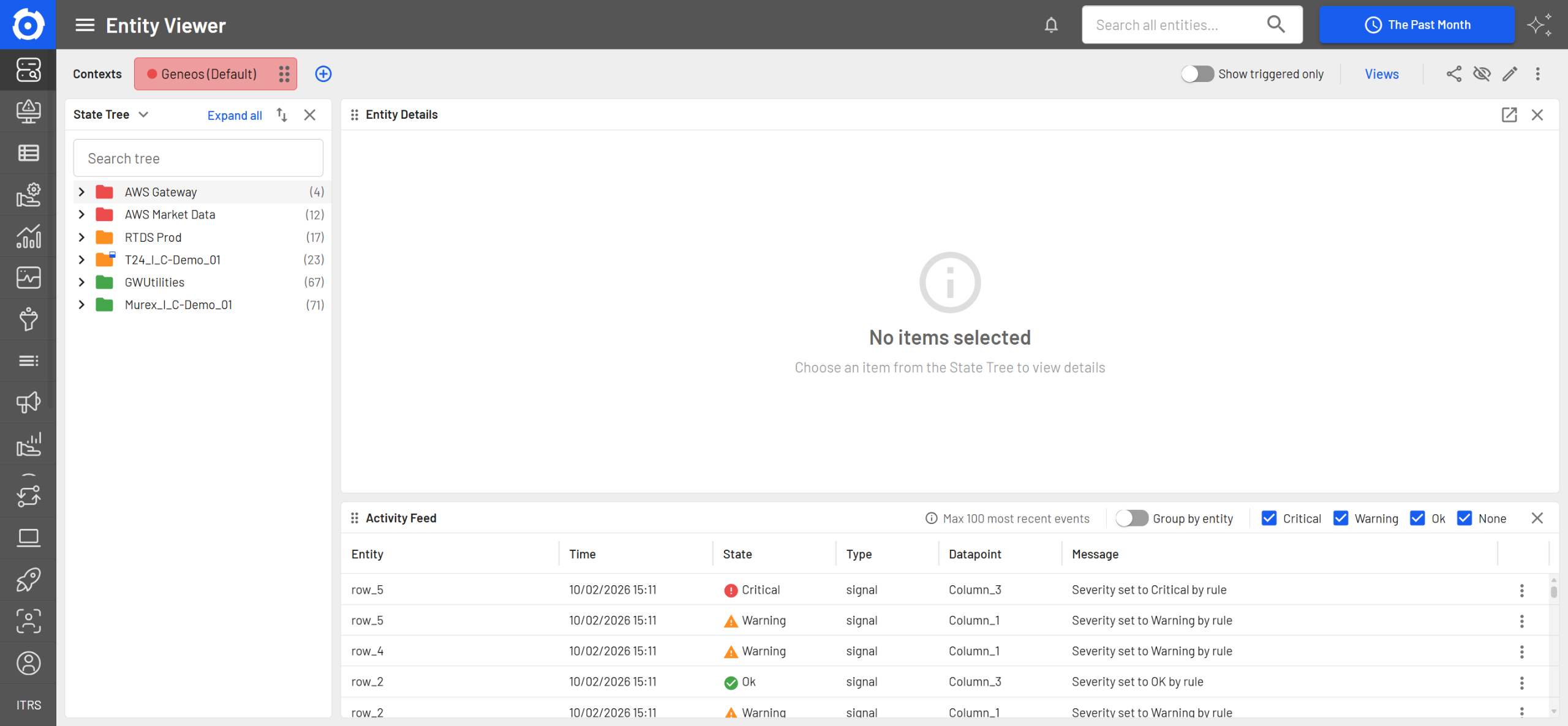Click the pencil edit icon
This screenshot has height=726, width=1568.
tap(1509, 74)
